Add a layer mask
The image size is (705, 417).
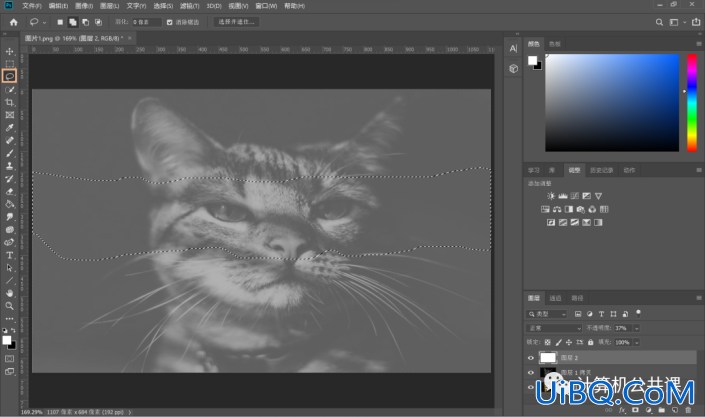point(635,410)
